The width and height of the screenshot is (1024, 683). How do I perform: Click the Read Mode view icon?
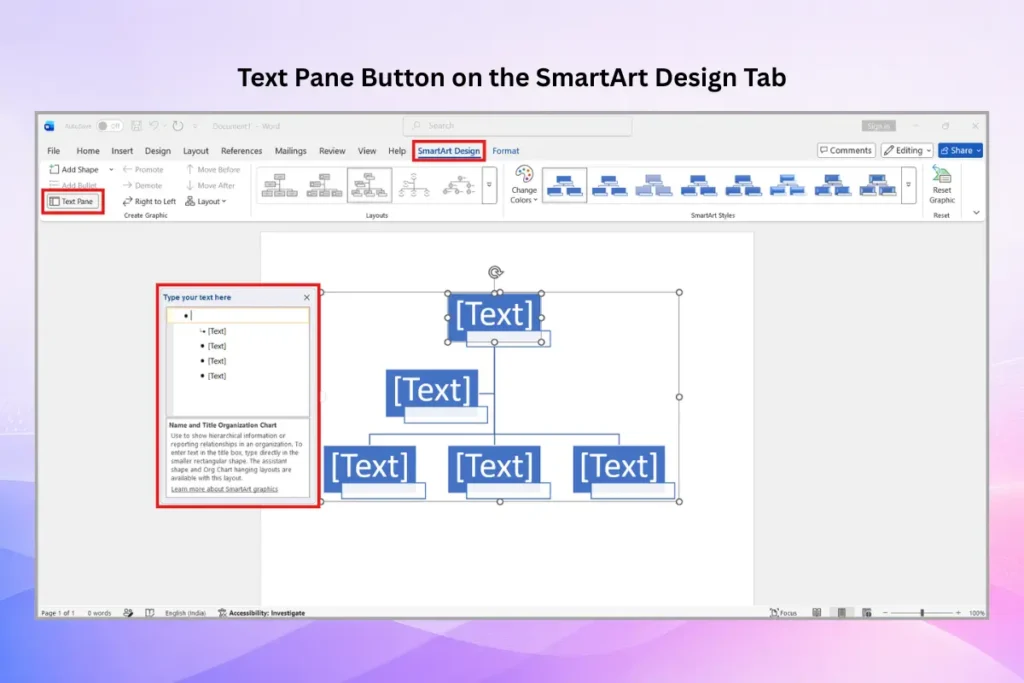click(x=816, y=613)
